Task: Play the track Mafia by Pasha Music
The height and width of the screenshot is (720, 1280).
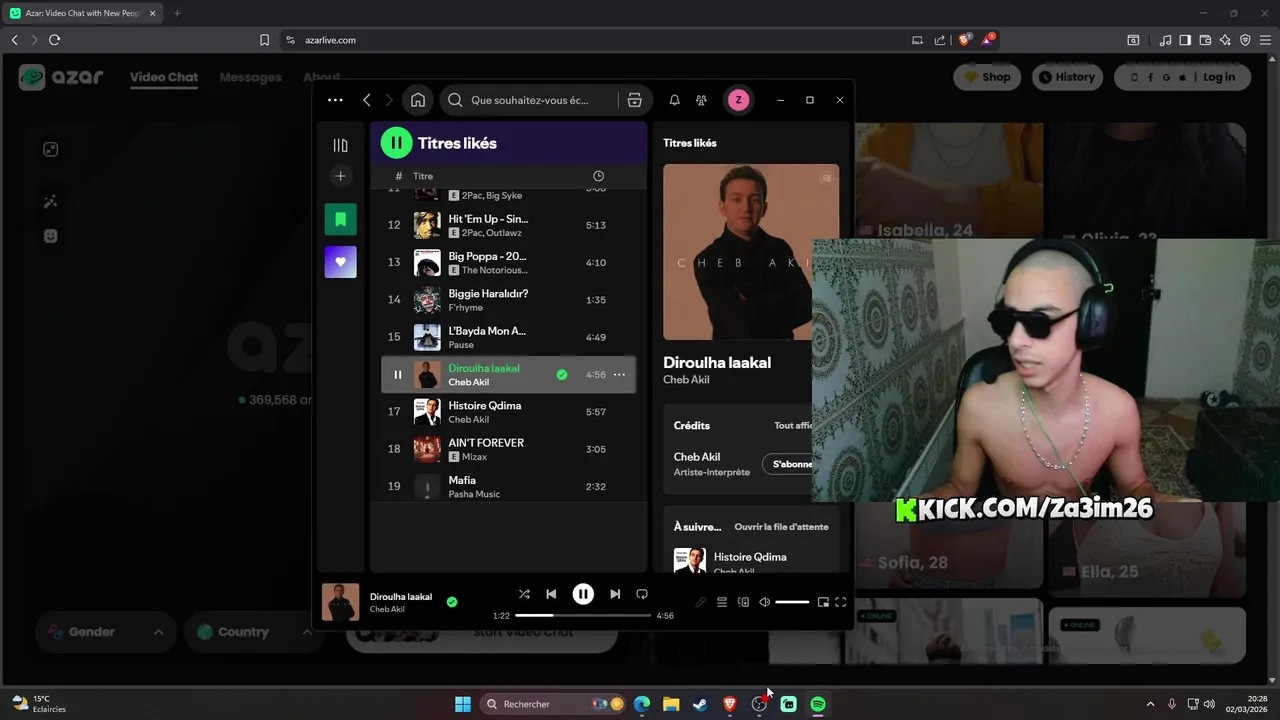Action: (x=510, y=486)
